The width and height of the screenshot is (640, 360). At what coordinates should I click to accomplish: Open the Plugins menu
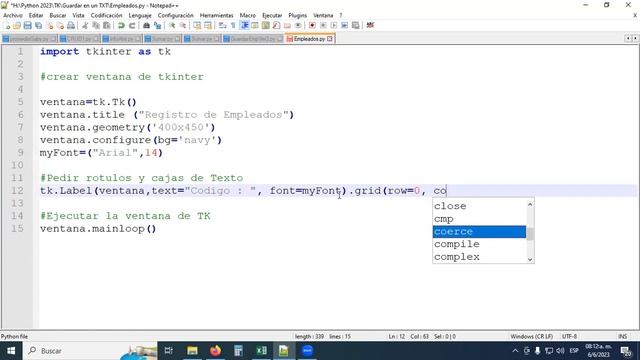(298, 15)
